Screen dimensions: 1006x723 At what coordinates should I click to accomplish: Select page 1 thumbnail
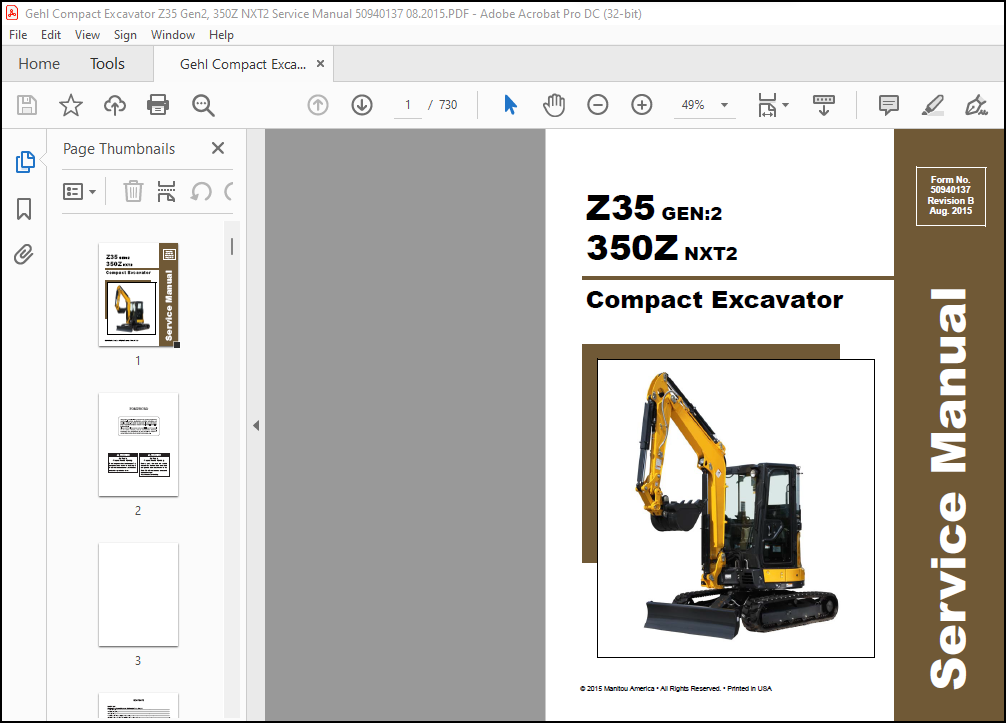[x=138, y=294]
